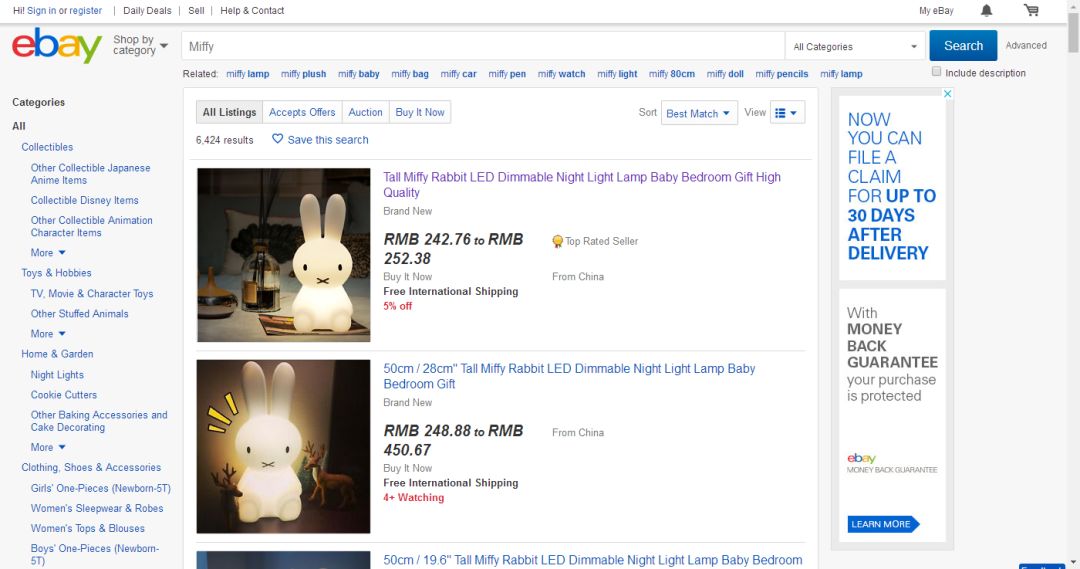Viewport: 1080px width, 569px height.
Task: Open the View options dropdown arrow
Action: pyautogui.click(x=793, y=113)
